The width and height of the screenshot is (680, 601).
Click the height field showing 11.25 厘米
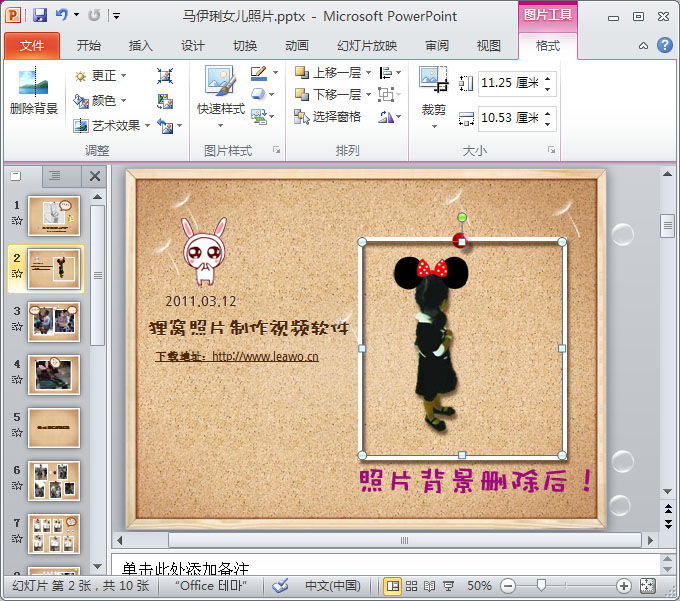[x=510, y=82]
